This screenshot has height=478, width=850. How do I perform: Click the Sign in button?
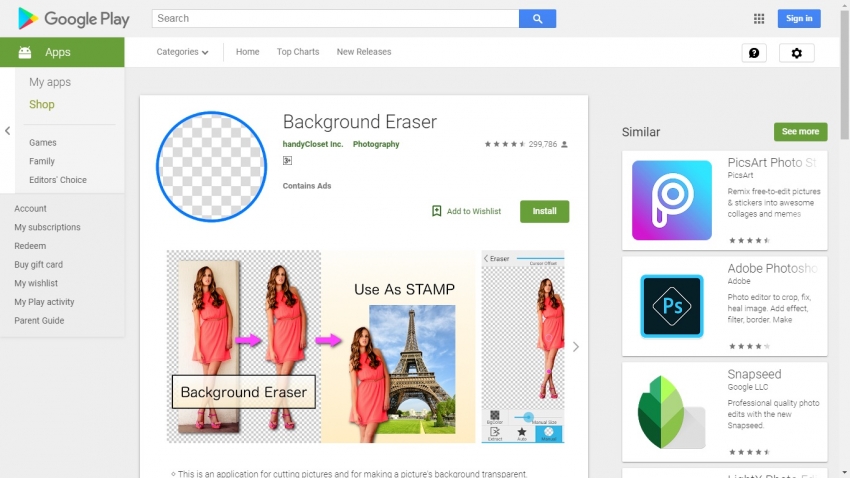(799, 18)
